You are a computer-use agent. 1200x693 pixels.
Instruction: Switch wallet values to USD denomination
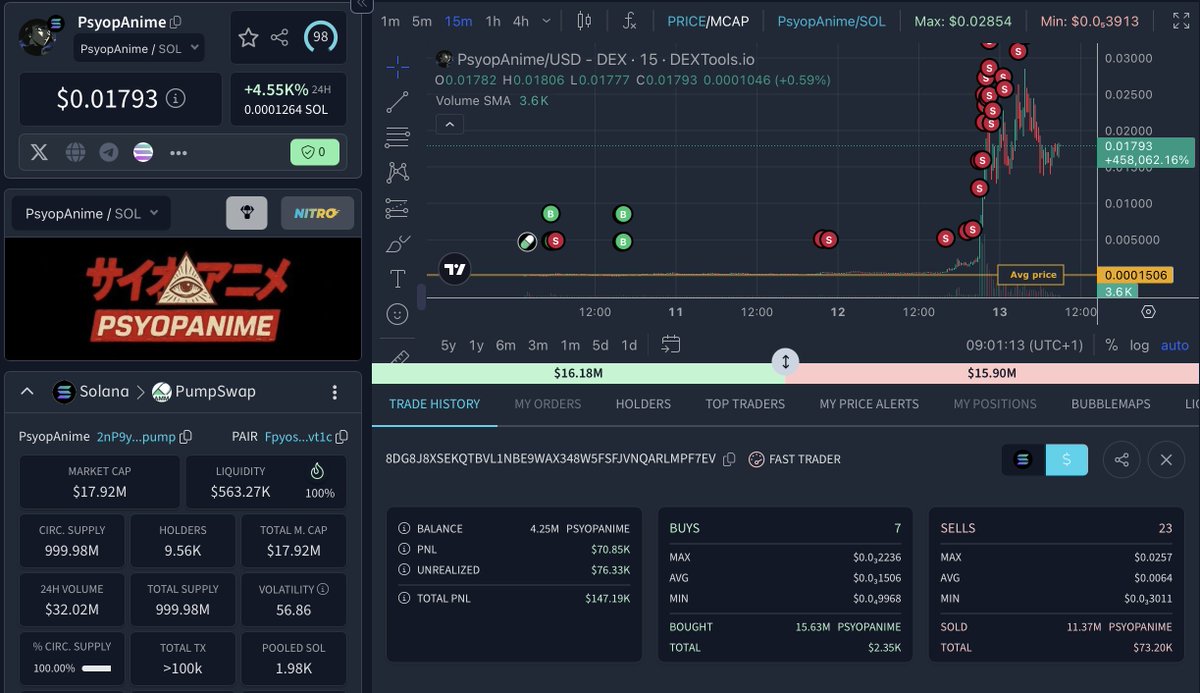click(1067, 459)
